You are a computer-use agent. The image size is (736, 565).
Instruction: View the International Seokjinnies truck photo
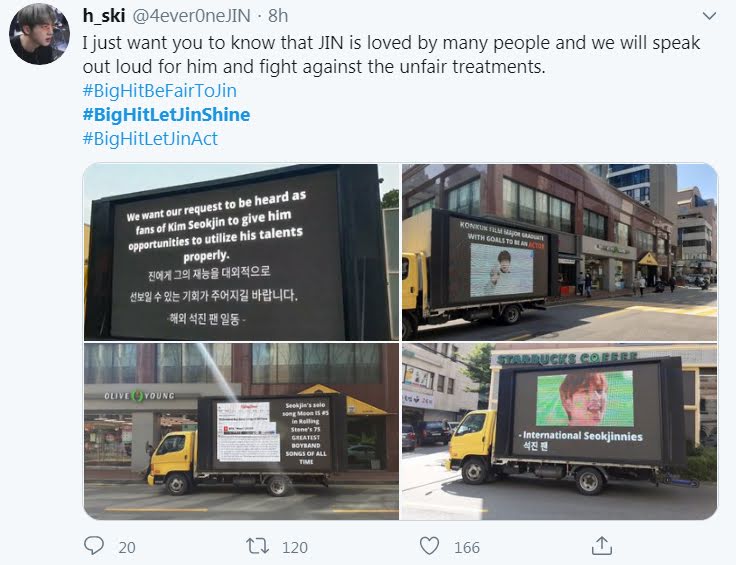pyautogui.click(x=560, y=431)
